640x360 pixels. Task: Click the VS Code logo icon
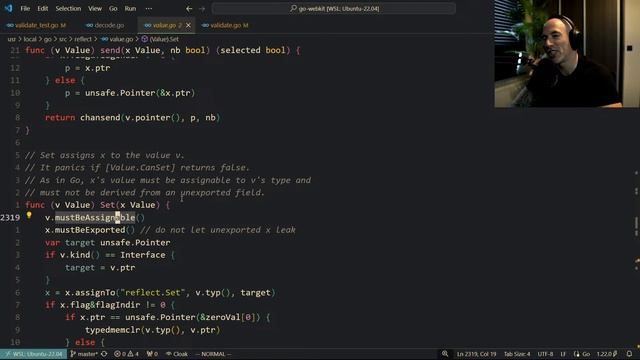pyautogui.click(x=8, y=8)
